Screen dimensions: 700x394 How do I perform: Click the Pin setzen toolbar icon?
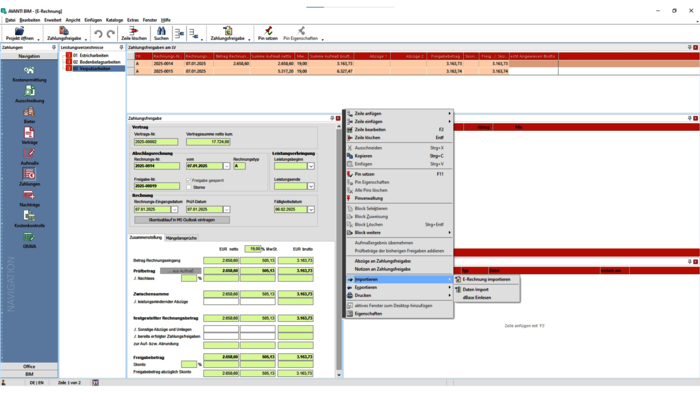click(268, 31)
